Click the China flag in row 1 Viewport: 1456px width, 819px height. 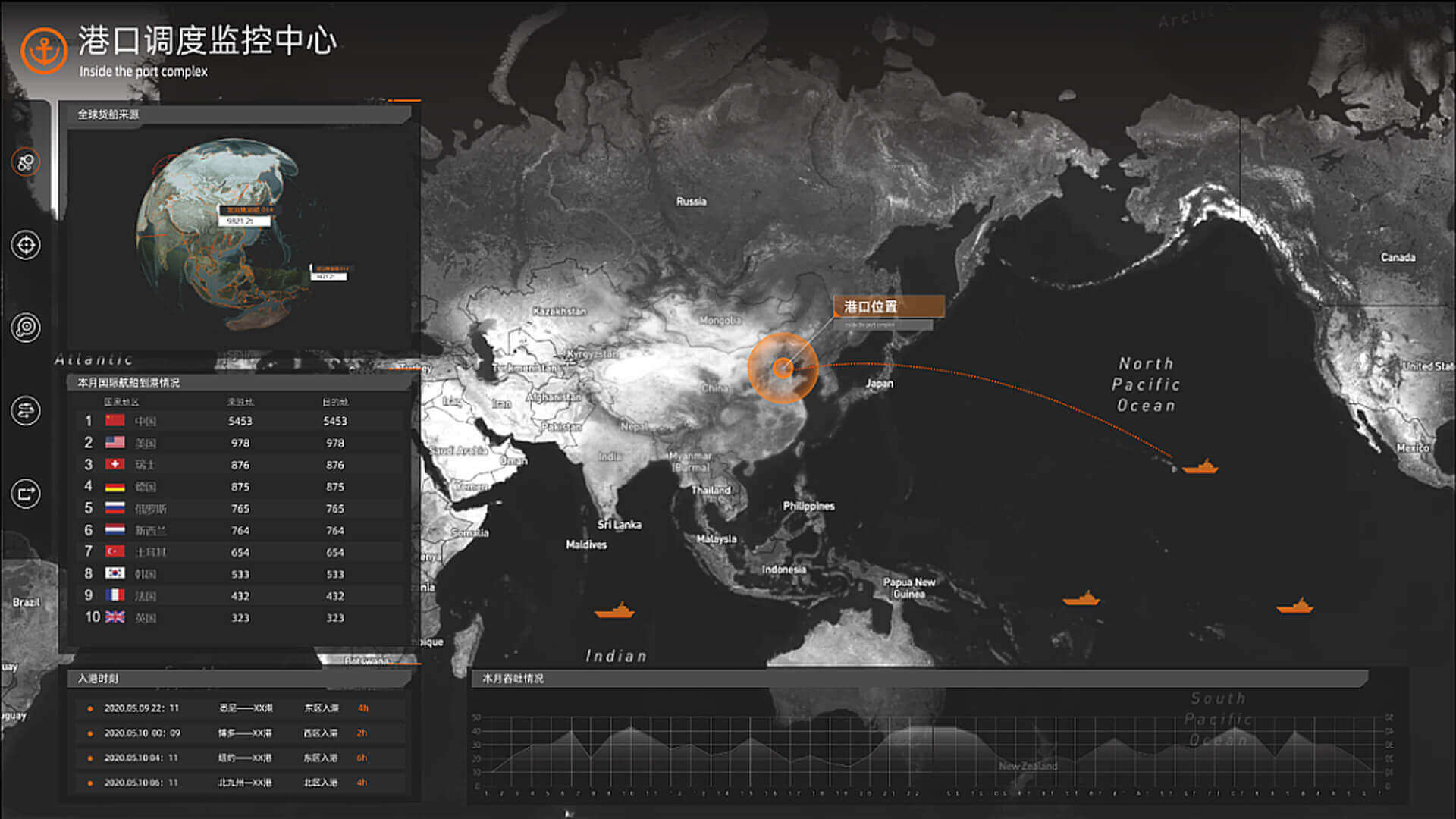coord(115,420)
